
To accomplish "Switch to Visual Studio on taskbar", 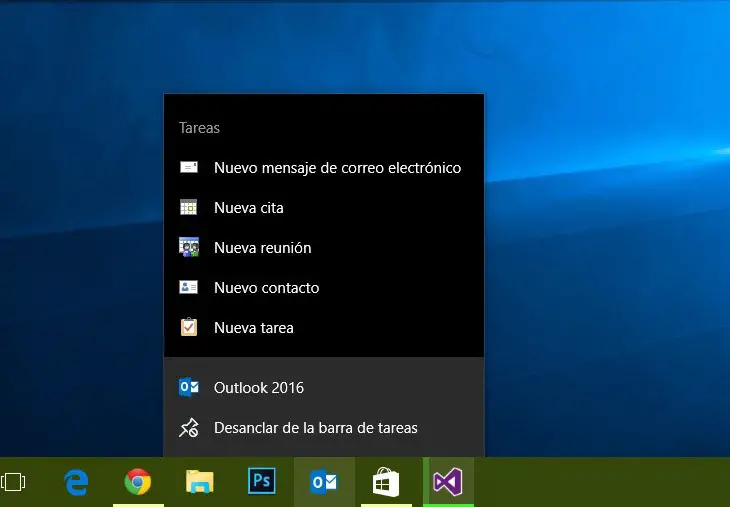I will coord(448,482).
